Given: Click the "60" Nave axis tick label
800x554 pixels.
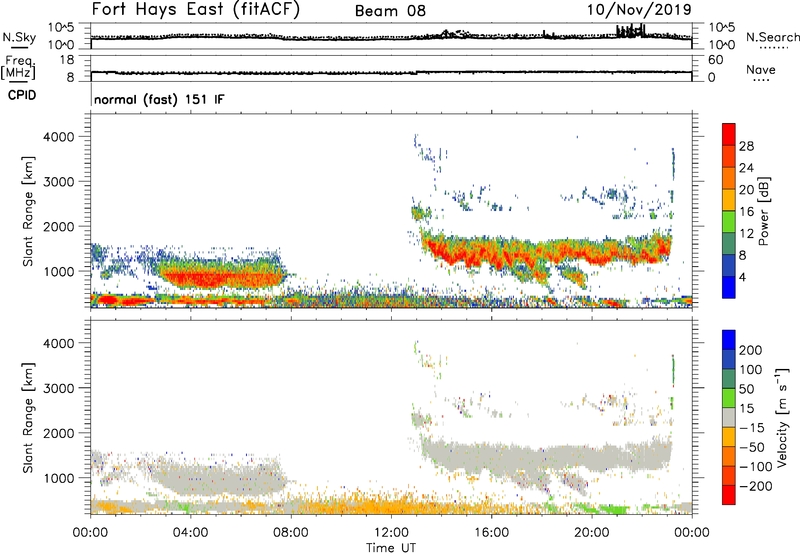Looking at the screenshot, I should 715,60.
